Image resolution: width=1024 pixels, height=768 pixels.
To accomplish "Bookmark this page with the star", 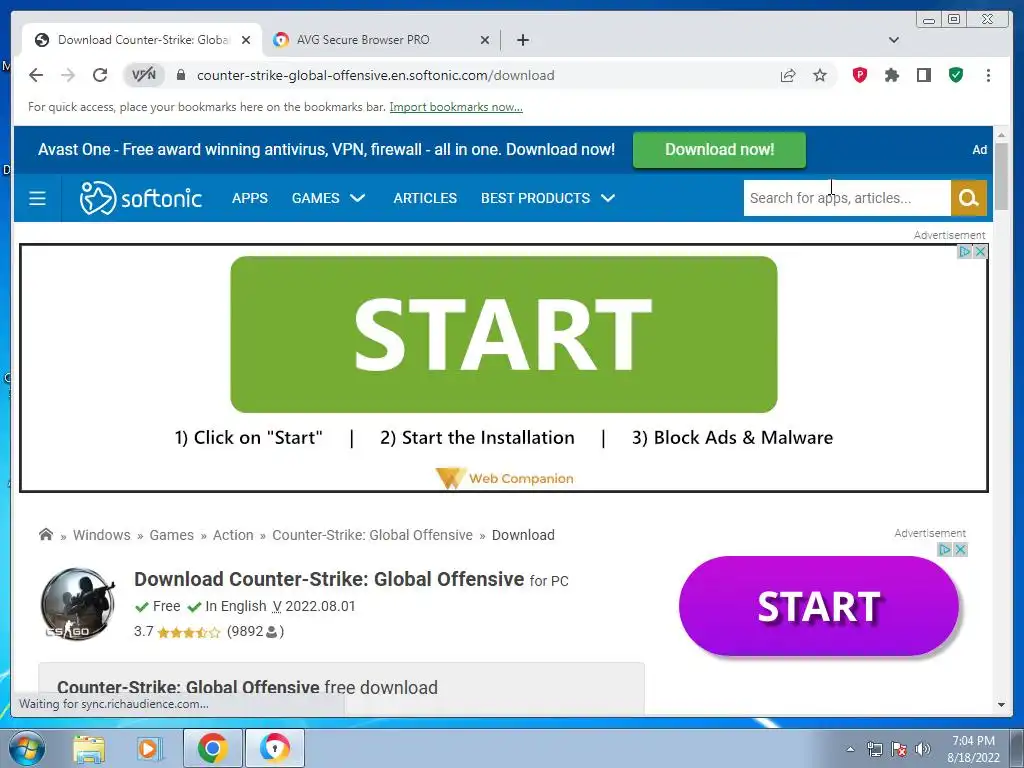I will point(820,75).
